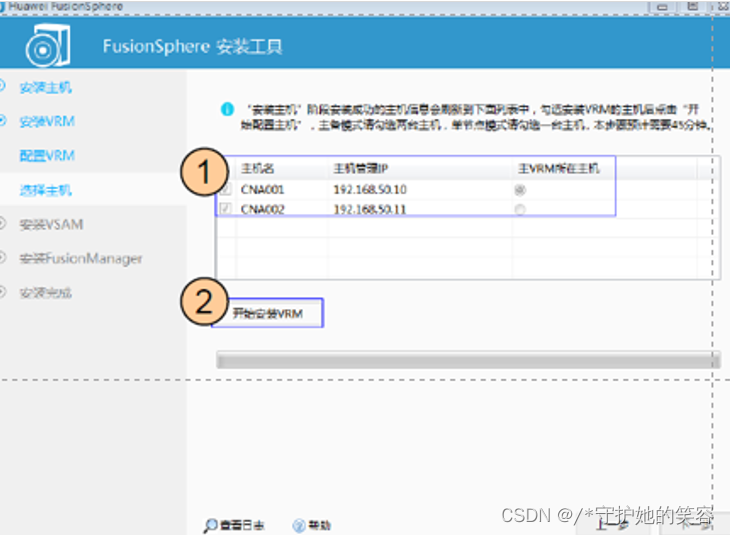Image resolution: width=730 pixels, height=535 pixels.
Task: Select CNA001 as primary VRM host radio
Action: tap(520, 190)
